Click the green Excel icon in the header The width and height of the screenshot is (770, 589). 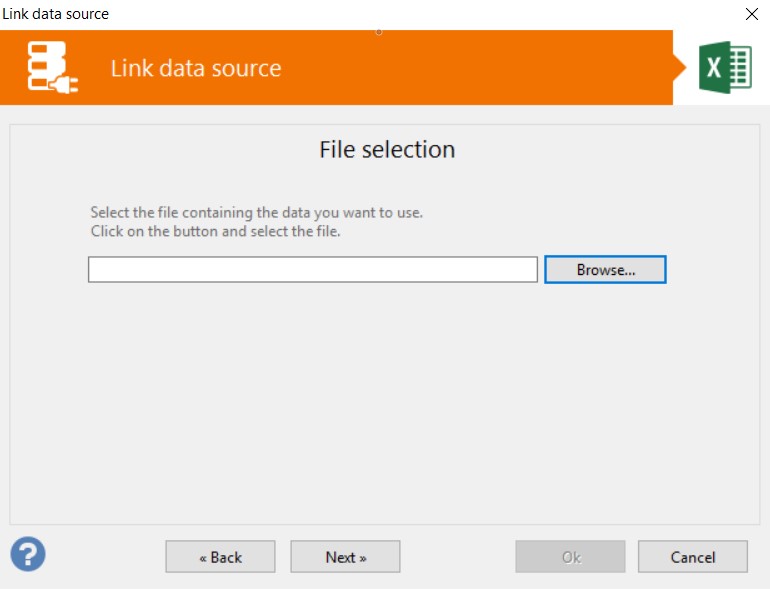tap(725, 67)
